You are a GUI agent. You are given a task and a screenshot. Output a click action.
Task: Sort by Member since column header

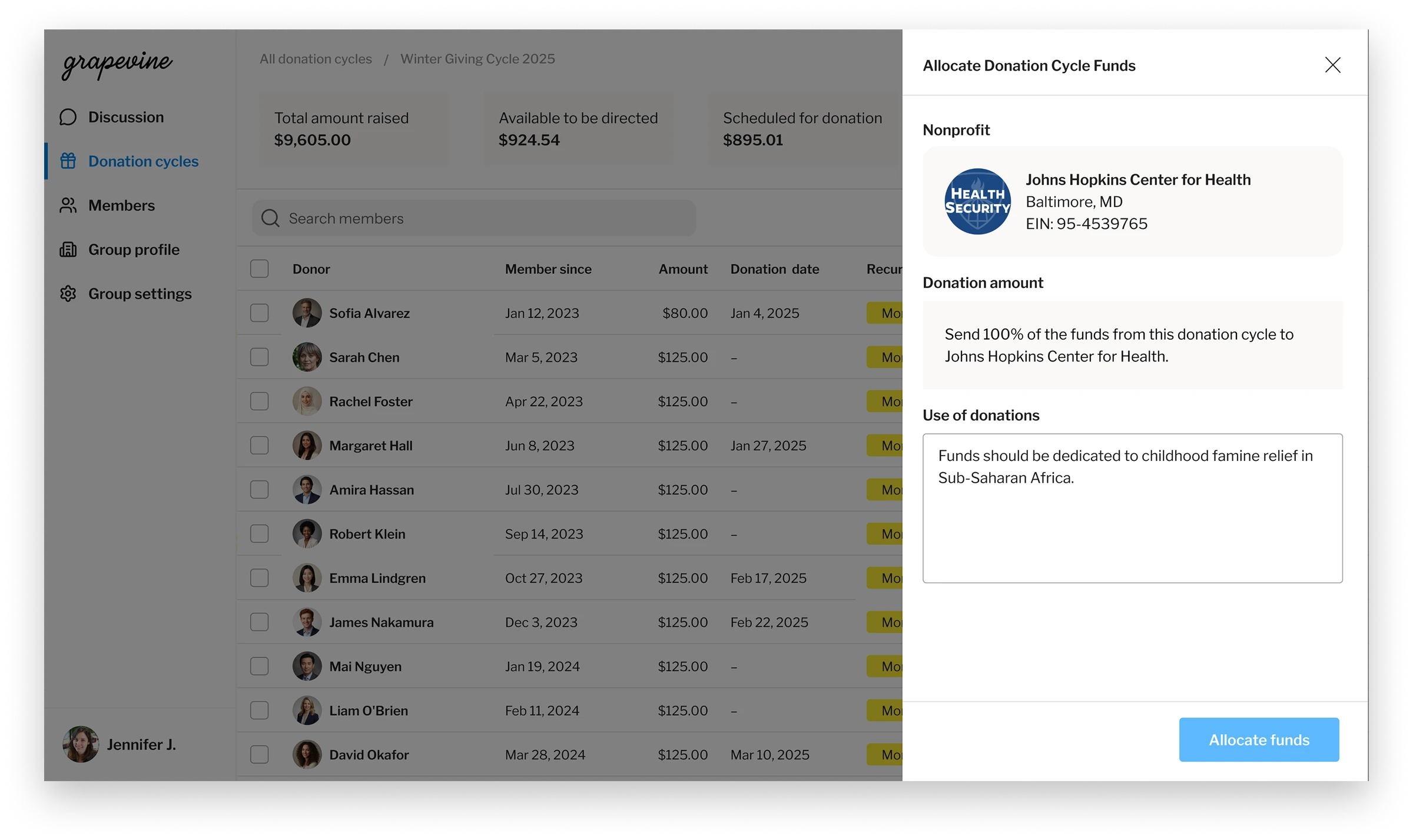[548, 269]
